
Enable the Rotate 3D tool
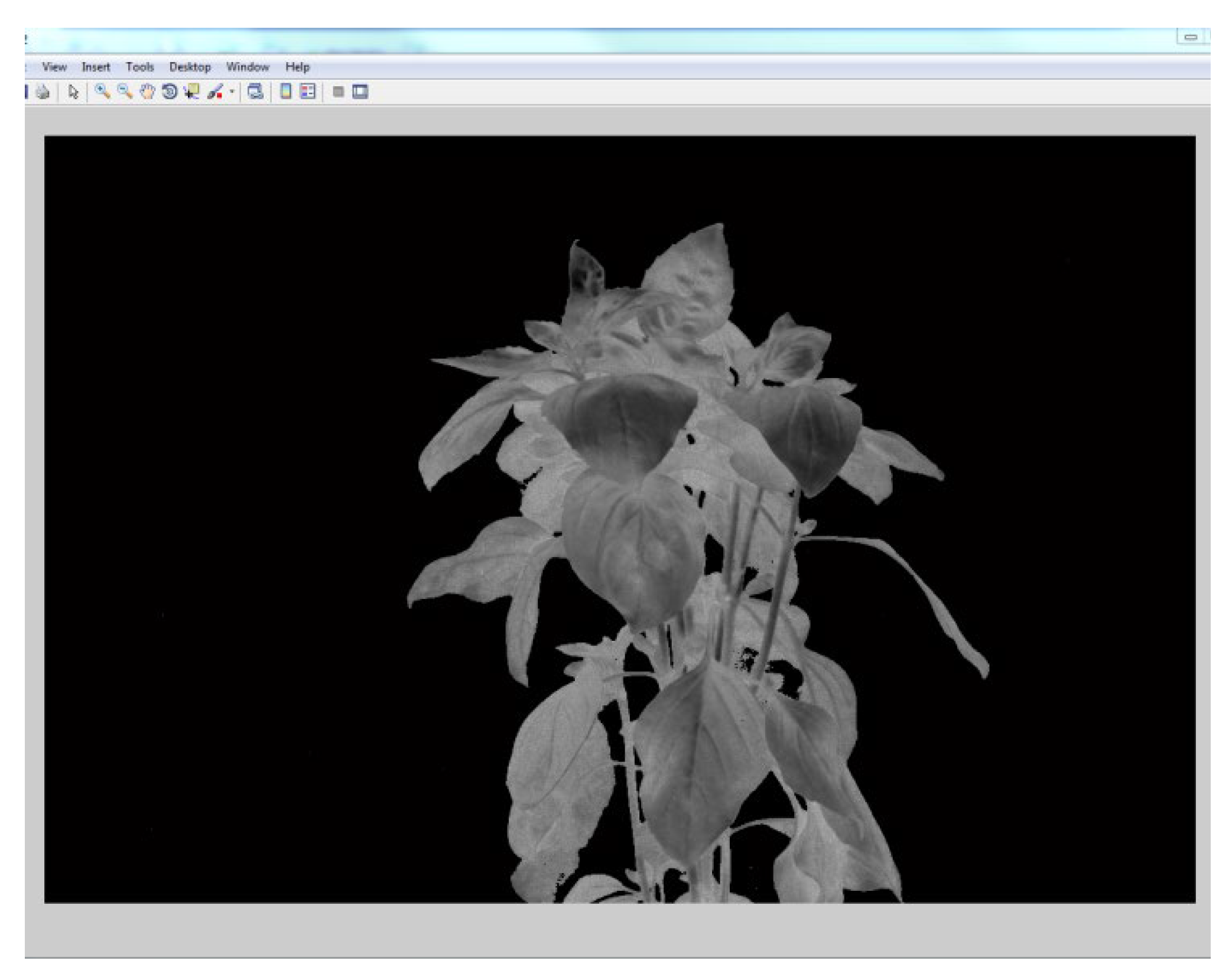click(x=170, y=92)
